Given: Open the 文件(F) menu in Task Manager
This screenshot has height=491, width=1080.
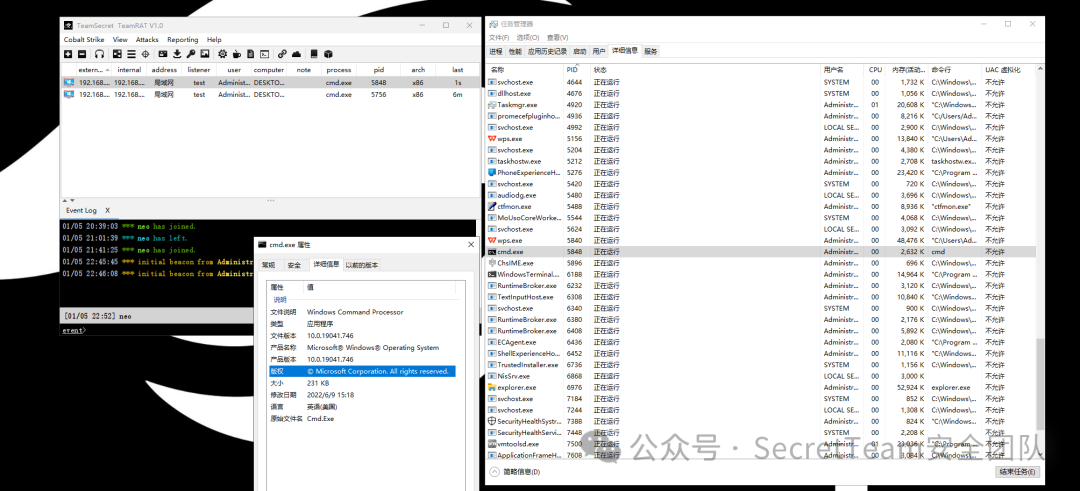Looking at the screenshot, I should (x=499, y=37).
